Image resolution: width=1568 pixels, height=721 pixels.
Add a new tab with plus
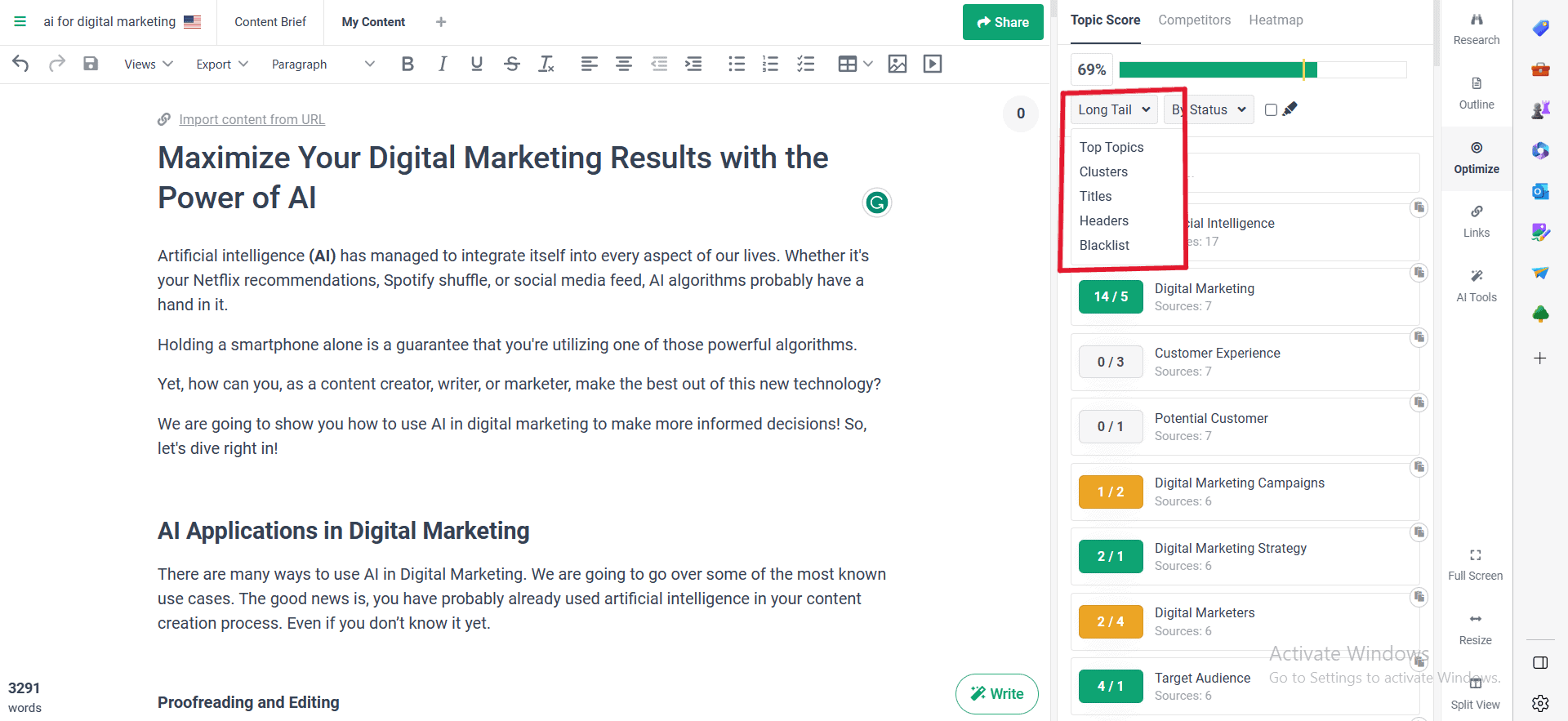pyautogui.click(x=441, y=22)
